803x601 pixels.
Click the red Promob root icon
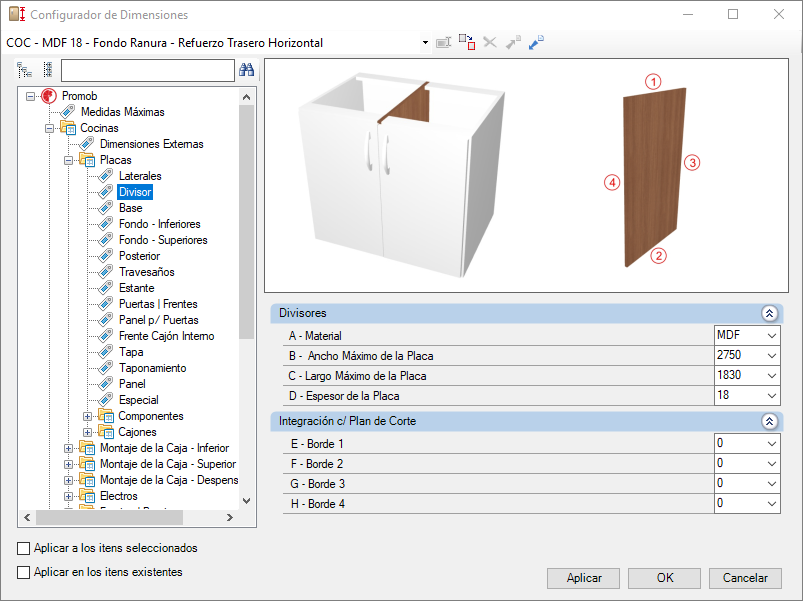pos(49,96)
